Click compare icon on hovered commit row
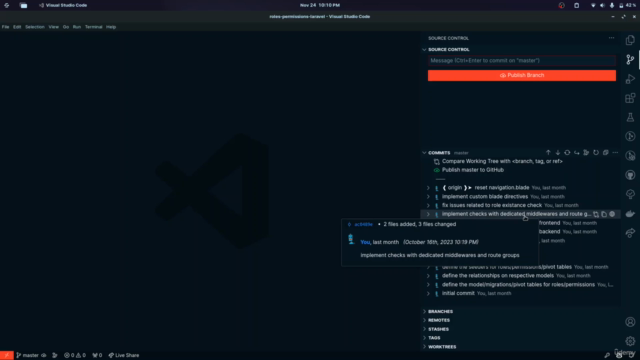This screenshot has height=360, width=640. click(x=596, y=214)
